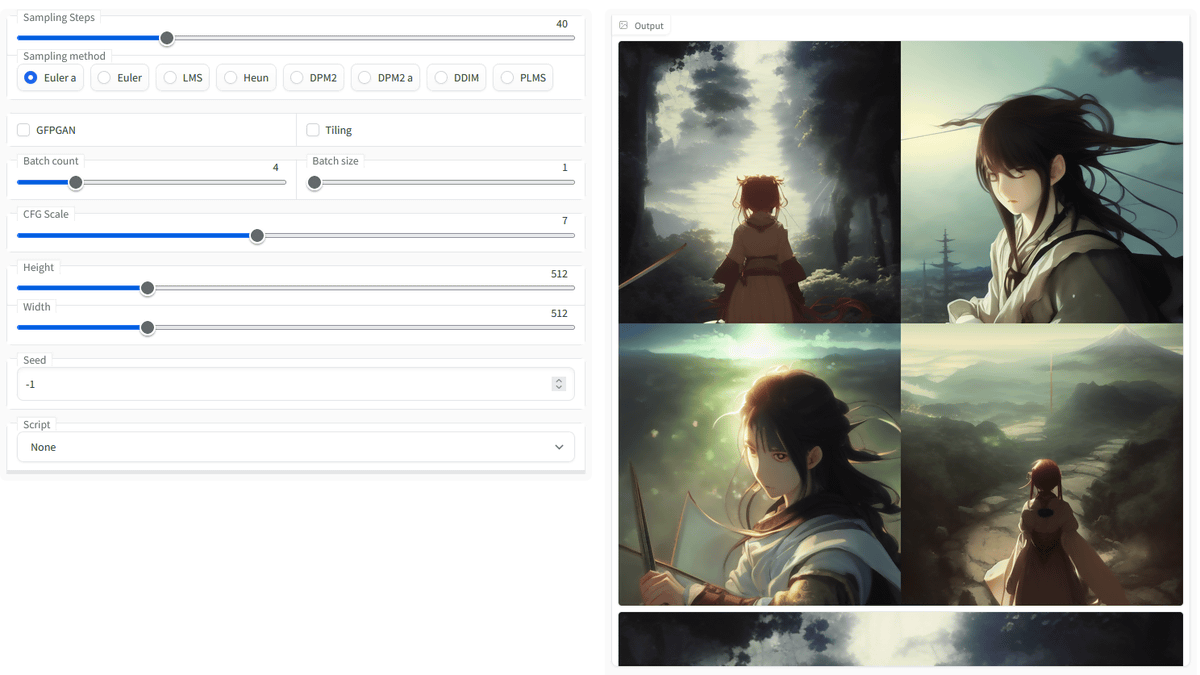Click the Batch size slider handle
The height and width of the screenshot is (675, 1200).
point(315,183)
